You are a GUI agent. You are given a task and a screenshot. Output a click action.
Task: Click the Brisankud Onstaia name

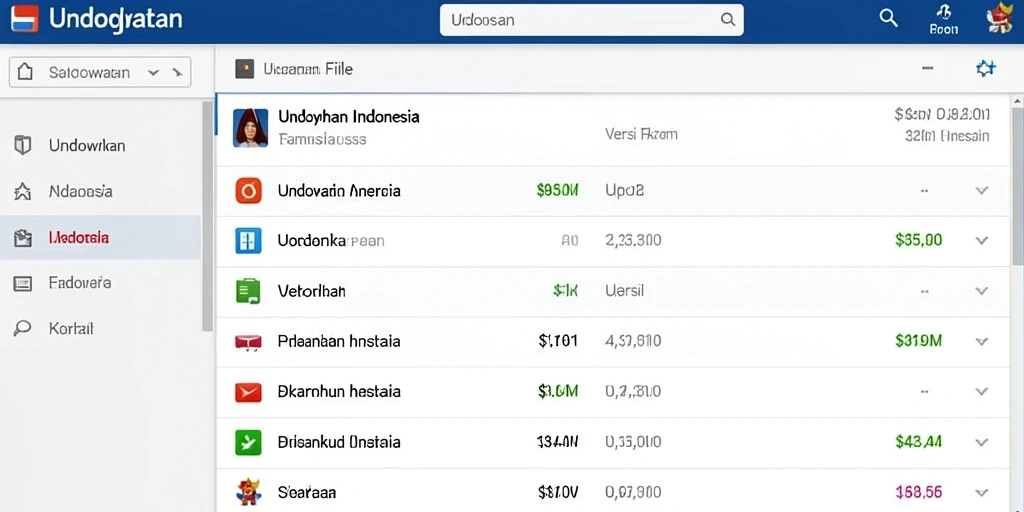pyautogui.click(x=339, y=442)
